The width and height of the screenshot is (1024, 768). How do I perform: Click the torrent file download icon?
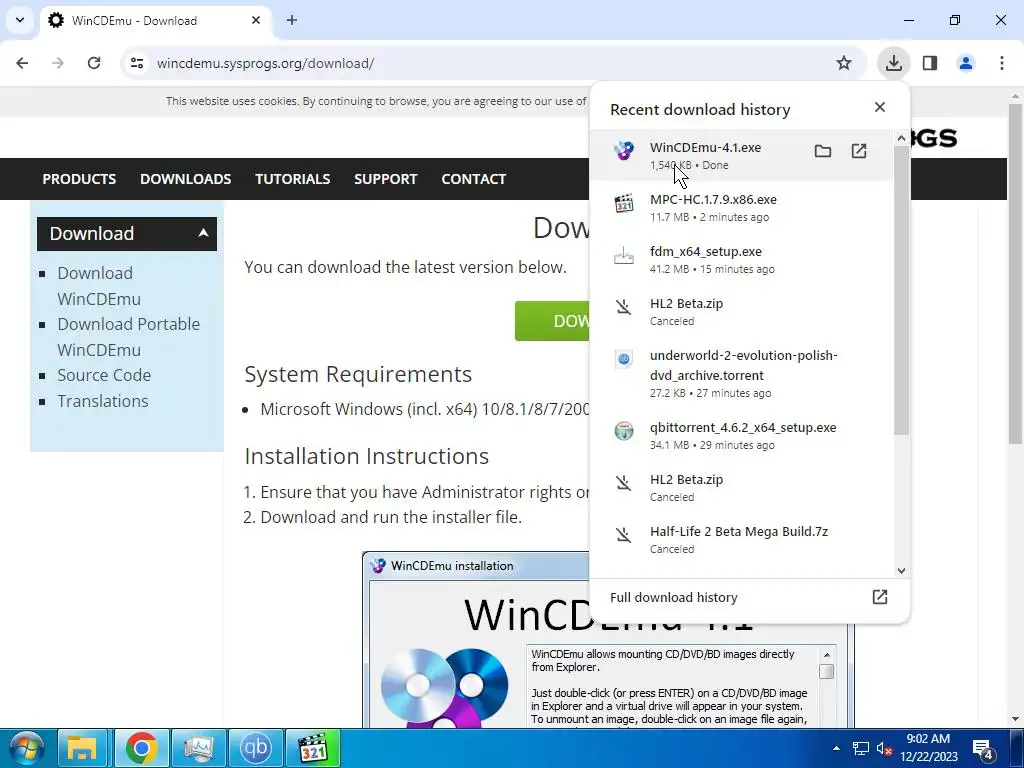[x=624, y=359]
